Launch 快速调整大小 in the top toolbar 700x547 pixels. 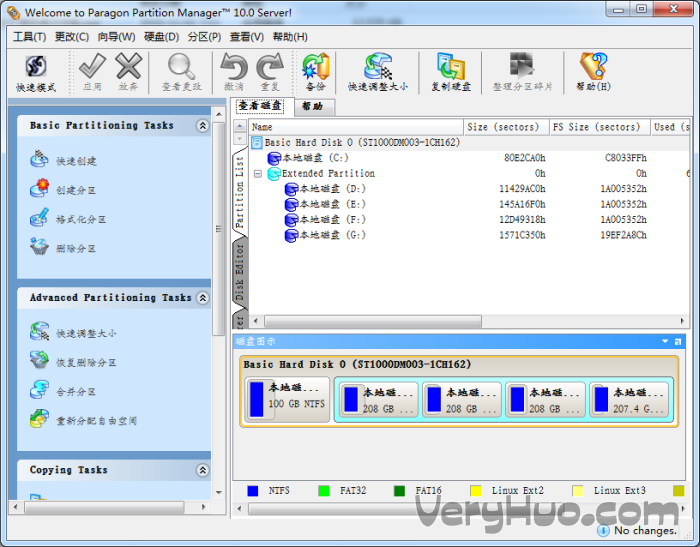click(378, 73)
